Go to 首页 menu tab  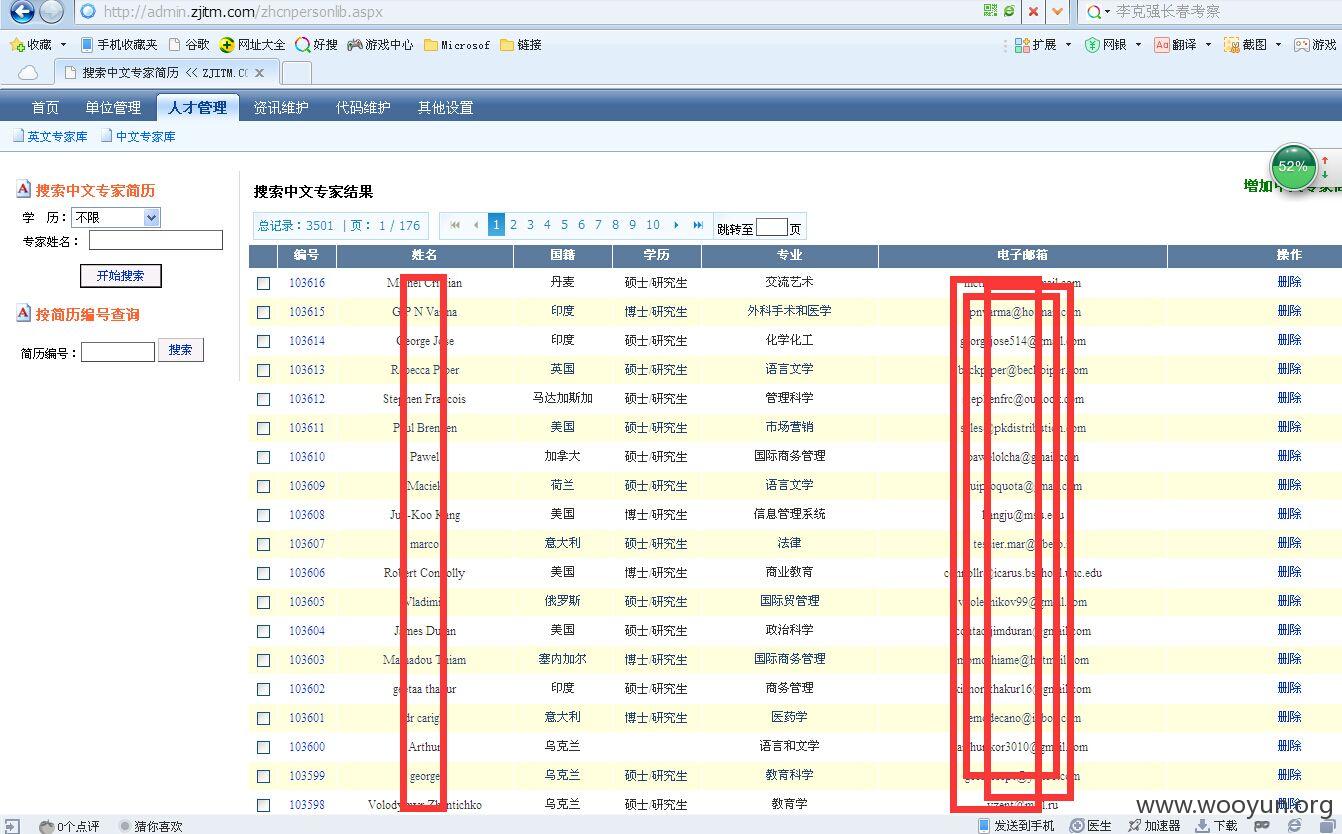click(x=45, y=108)
